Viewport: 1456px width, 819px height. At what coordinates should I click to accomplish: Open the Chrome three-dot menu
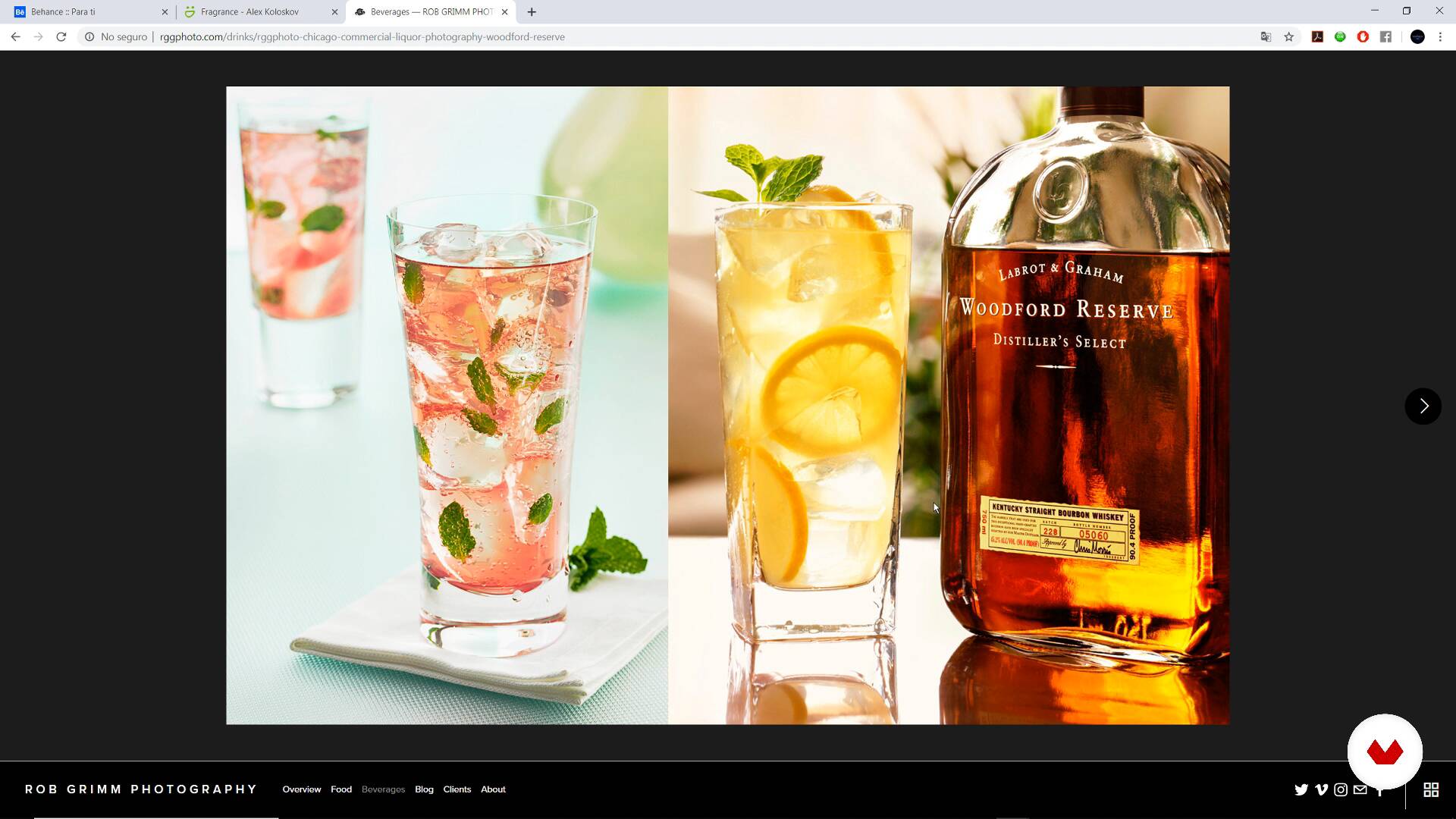coord(1440,36)
